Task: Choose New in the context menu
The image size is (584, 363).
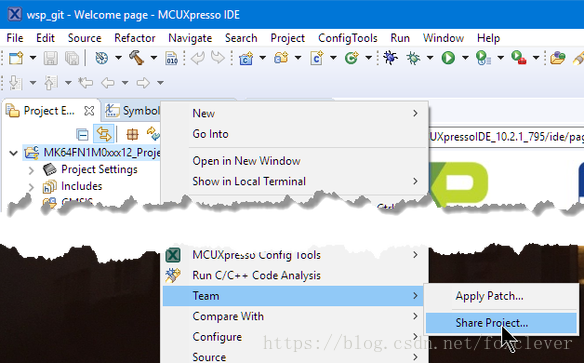Action: pos(295,113)
